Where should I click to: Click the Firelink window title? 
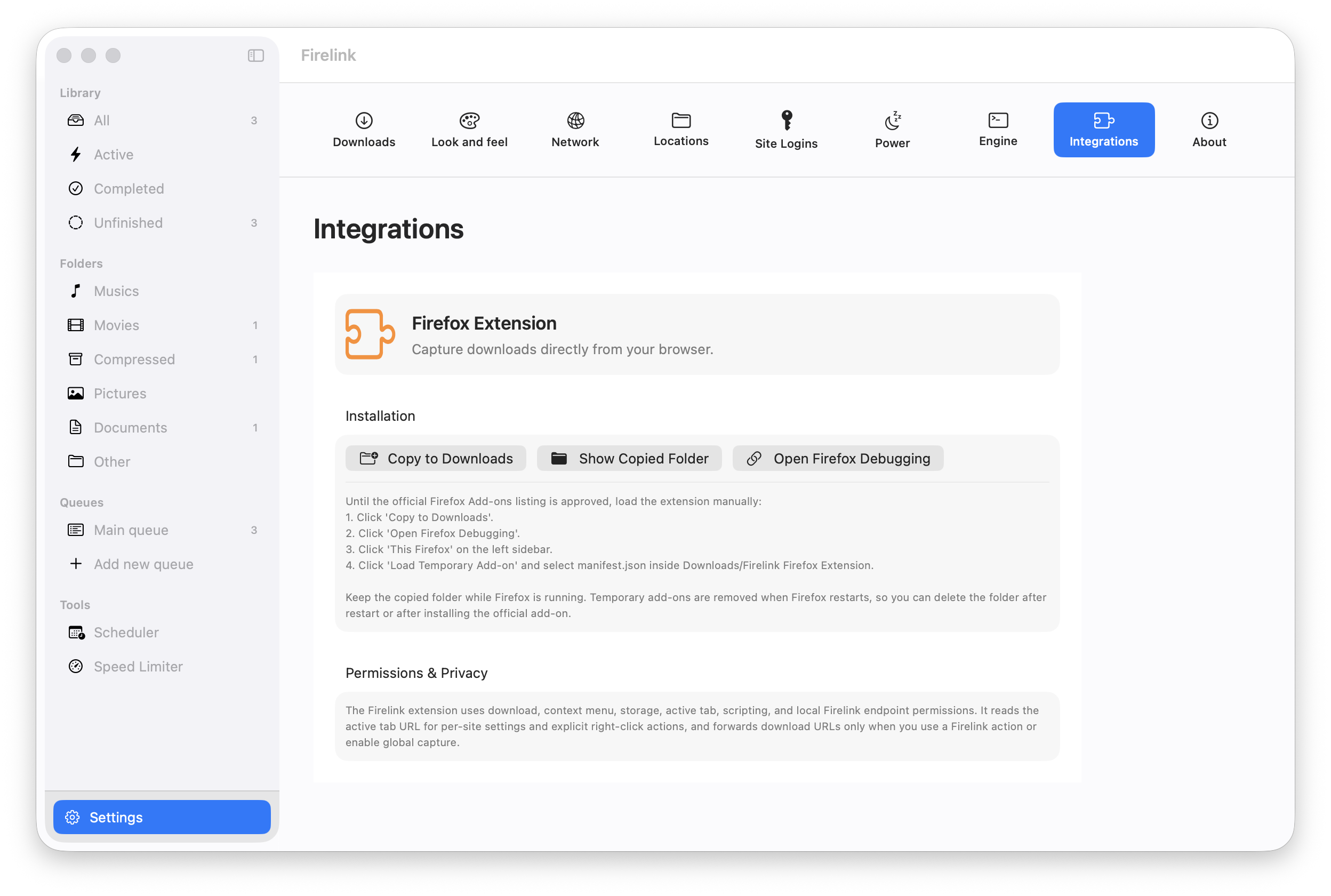[x=328, y=55]
